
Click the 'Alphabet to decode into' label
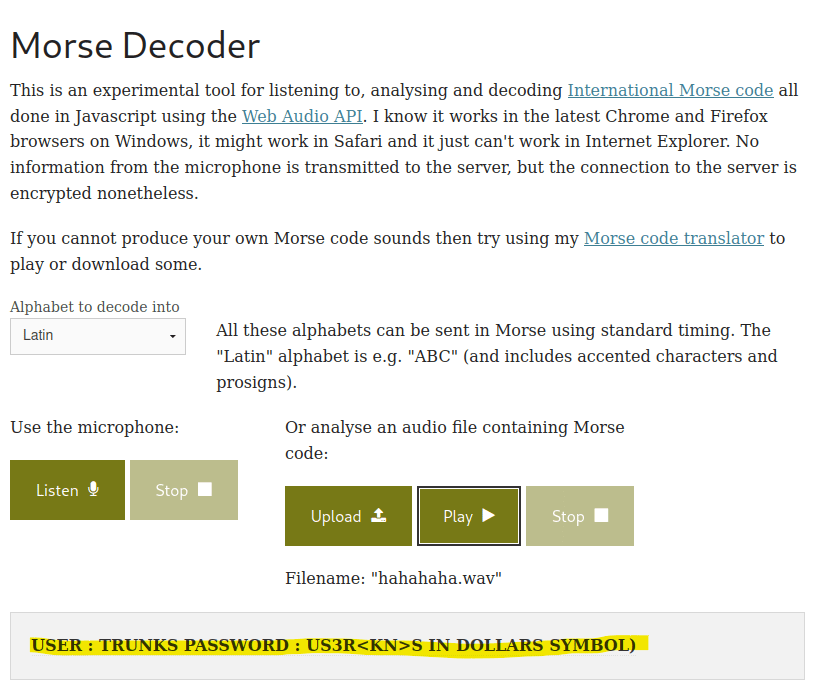tap(95, 307)
